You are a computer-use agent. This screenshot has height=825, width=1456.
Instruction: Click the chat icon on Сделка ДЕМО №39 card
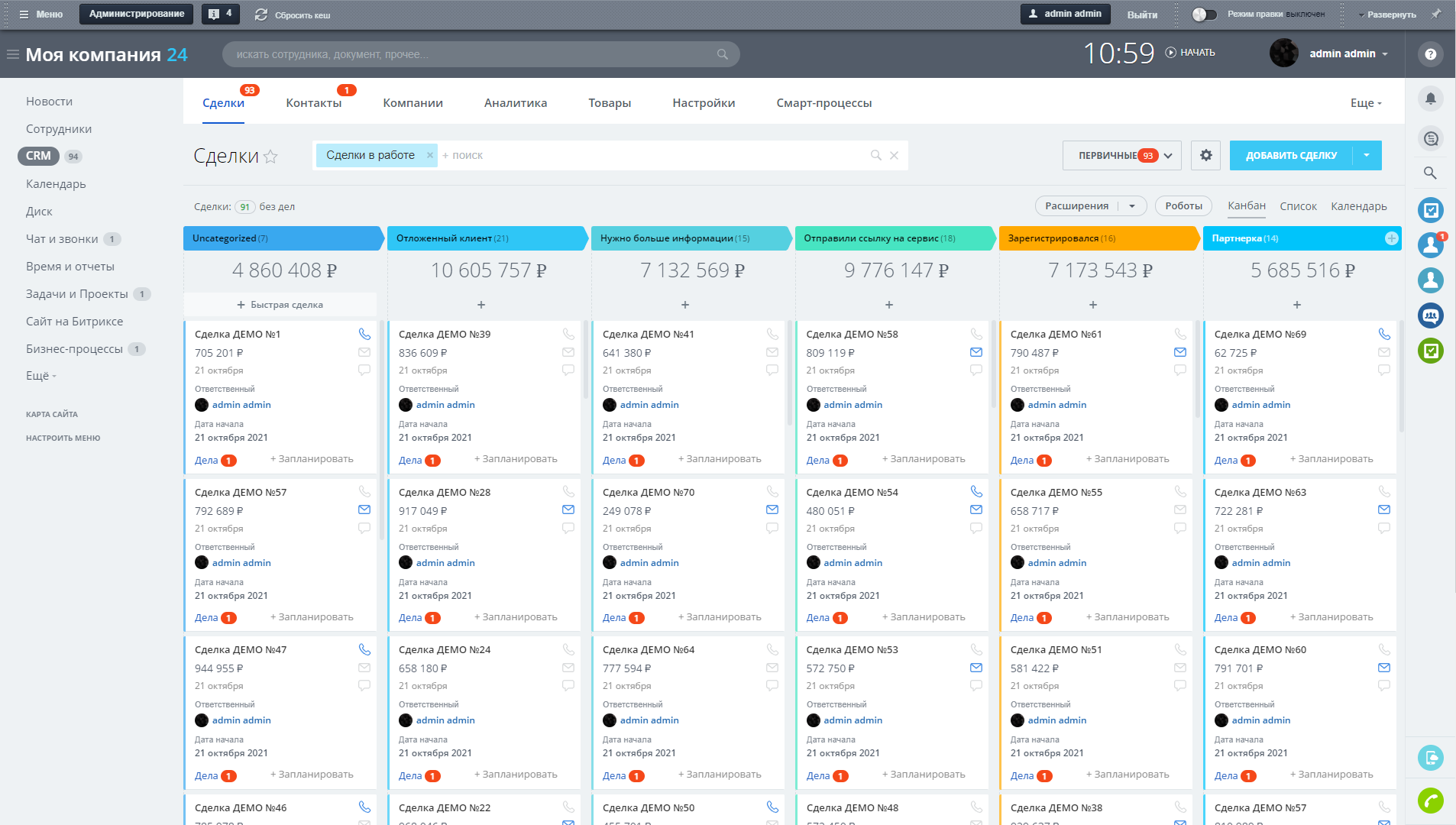(568, 370)
